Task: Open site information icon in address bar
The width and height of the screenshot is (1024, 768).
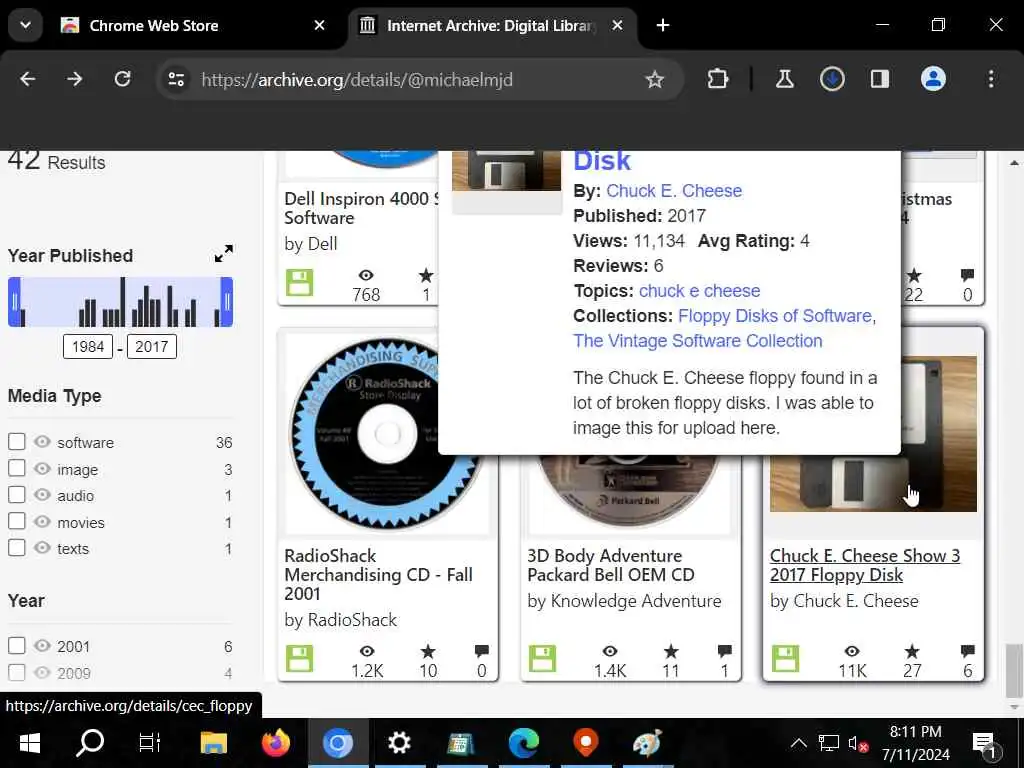Action: coord(176,80)
